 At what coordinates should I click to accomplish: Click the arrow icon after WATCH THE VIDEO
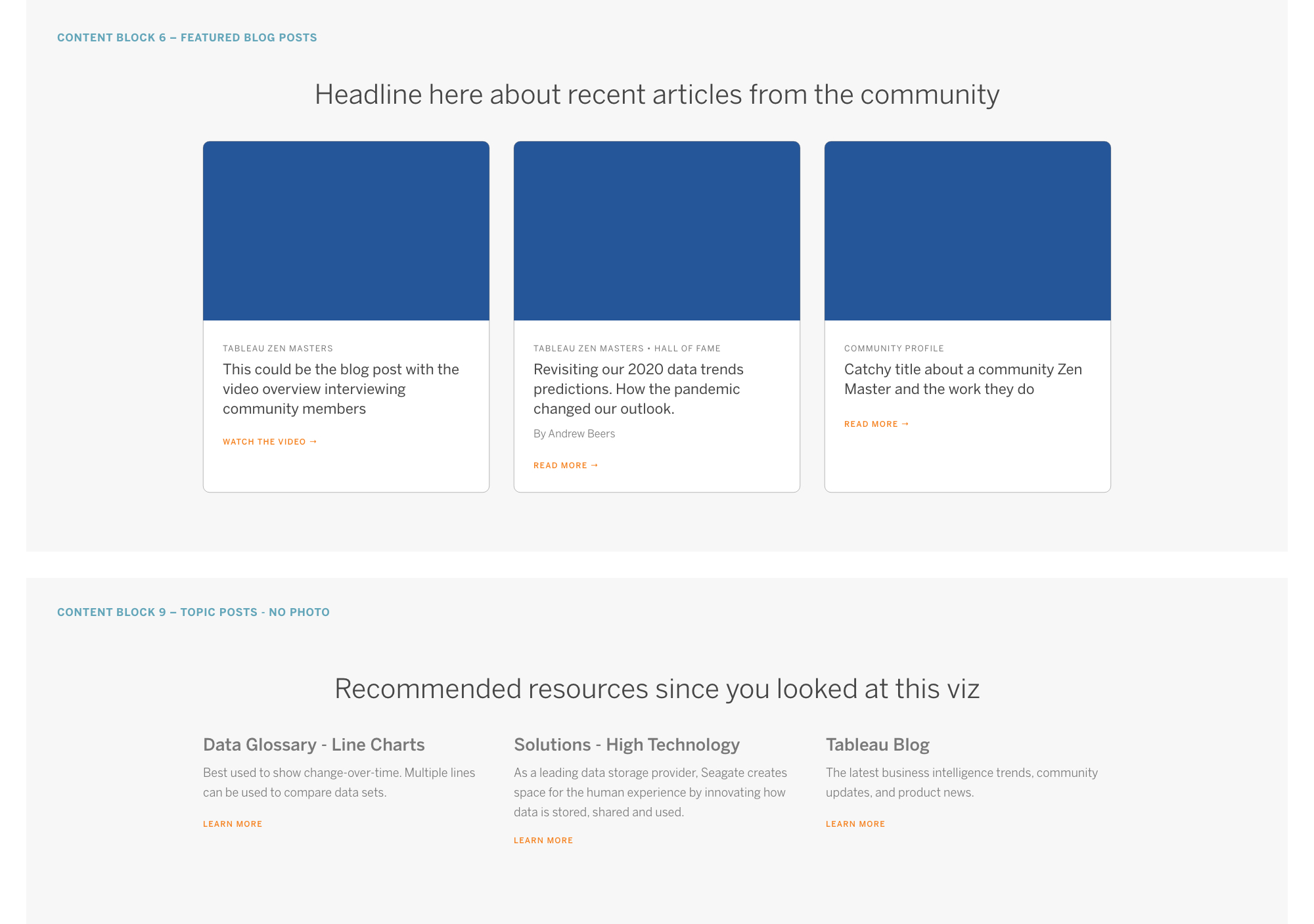click(313, 441)
